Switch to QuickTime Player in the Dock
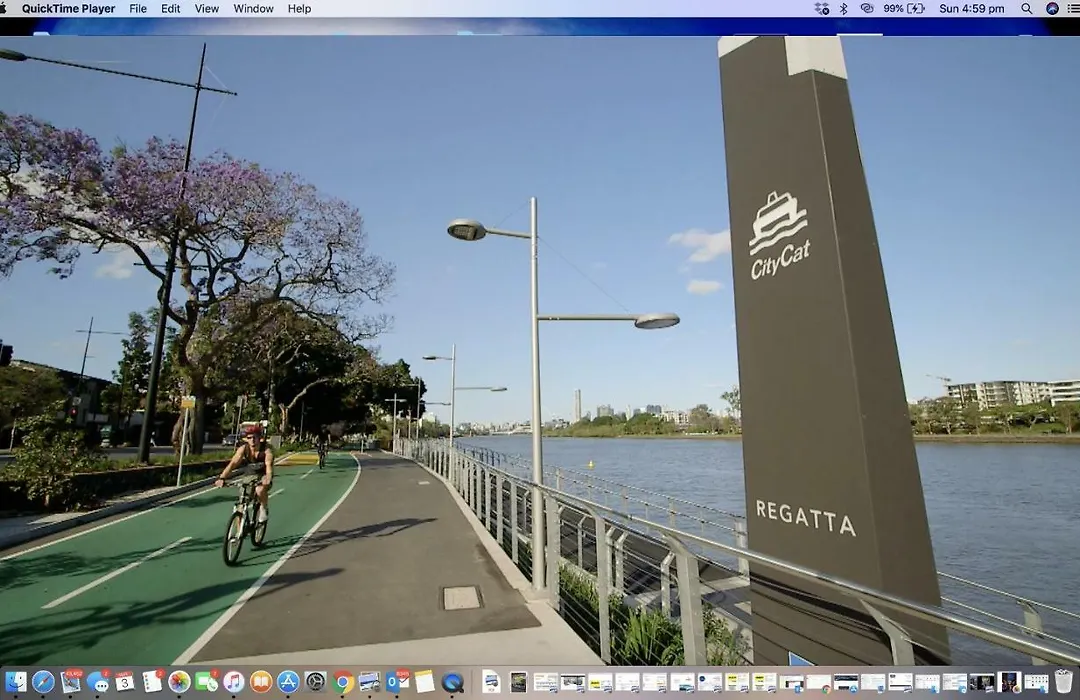 (x=453, y=682)
